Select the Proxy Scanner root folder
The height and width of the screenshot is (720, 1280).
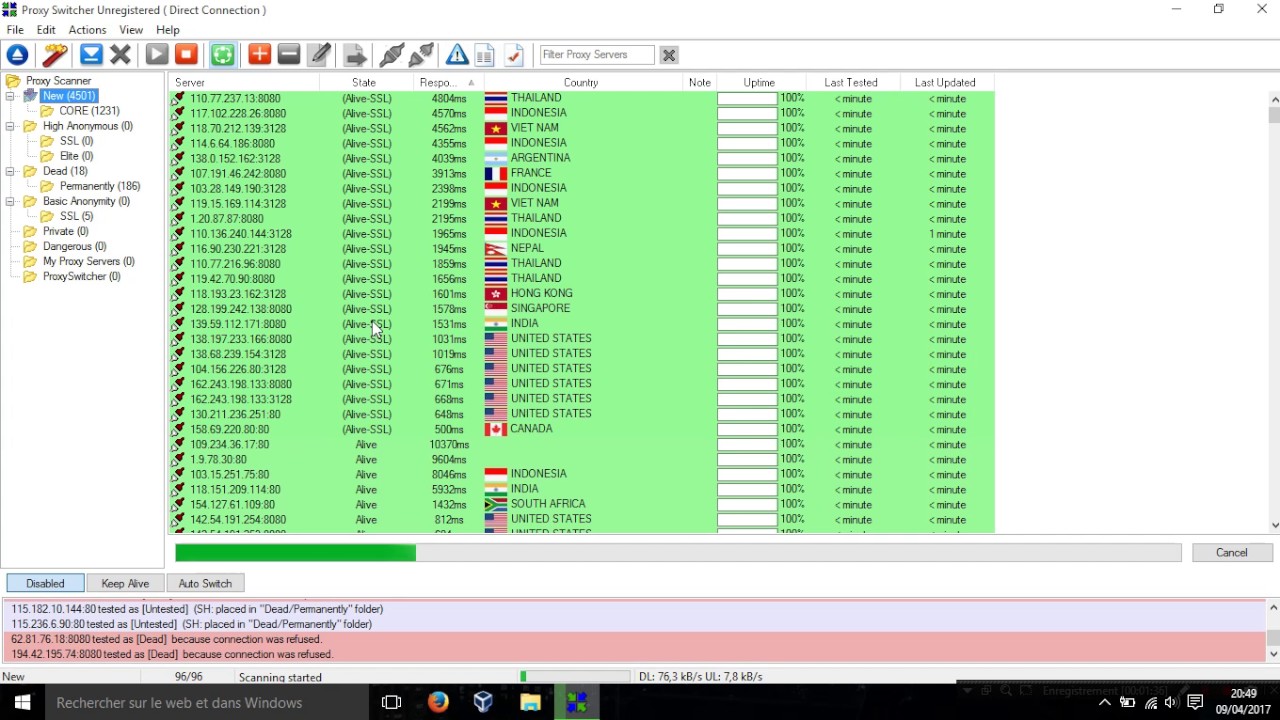coord(58,81)
